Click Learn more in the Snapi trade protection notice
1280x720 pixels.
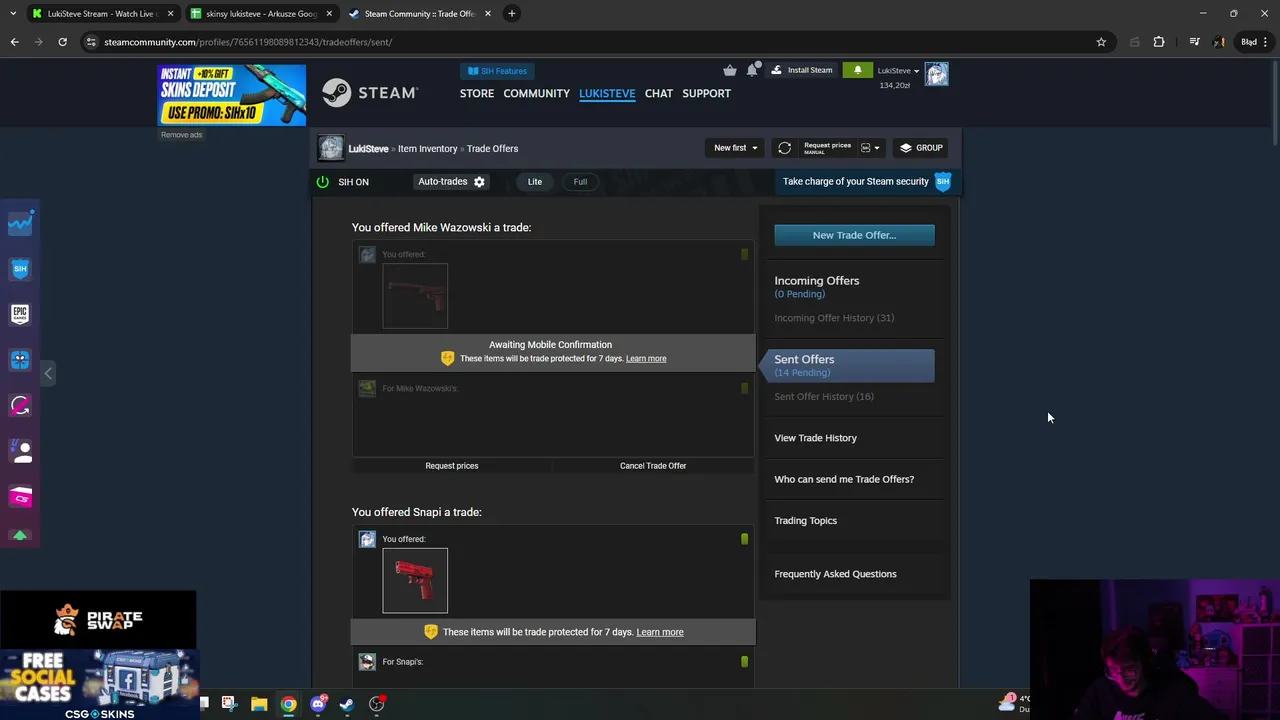[660, 632]
